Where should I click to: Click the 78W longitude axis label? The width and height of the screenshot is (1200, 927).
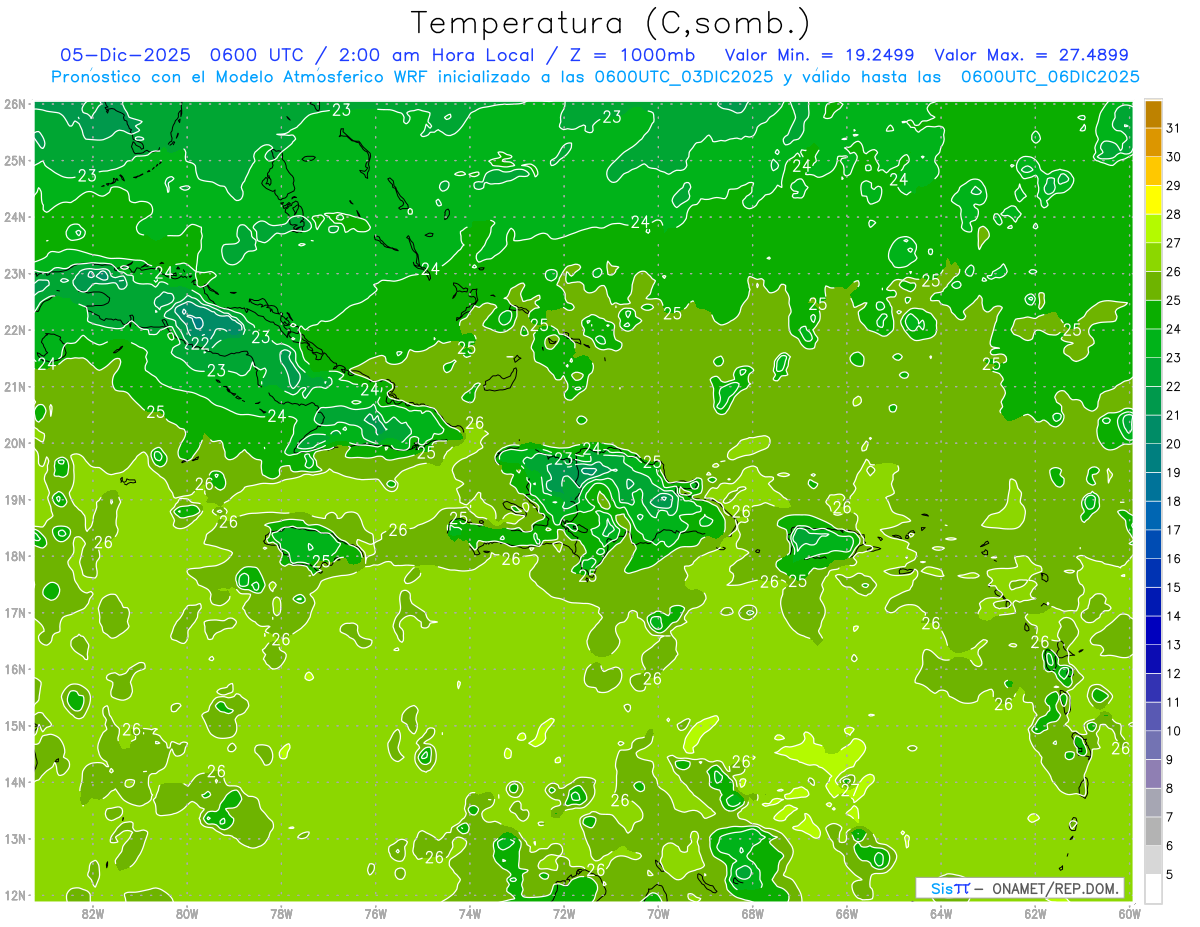coord(281,913)
